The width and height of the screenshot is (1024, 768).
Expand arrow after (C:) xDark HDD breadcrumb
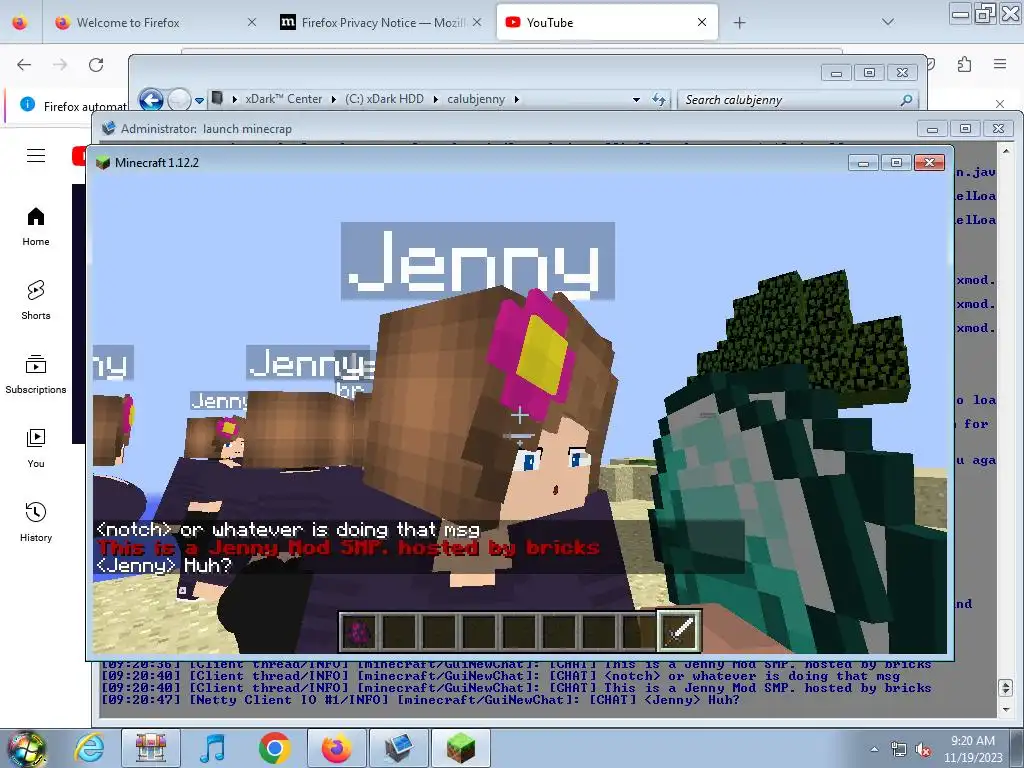point(436,99)
